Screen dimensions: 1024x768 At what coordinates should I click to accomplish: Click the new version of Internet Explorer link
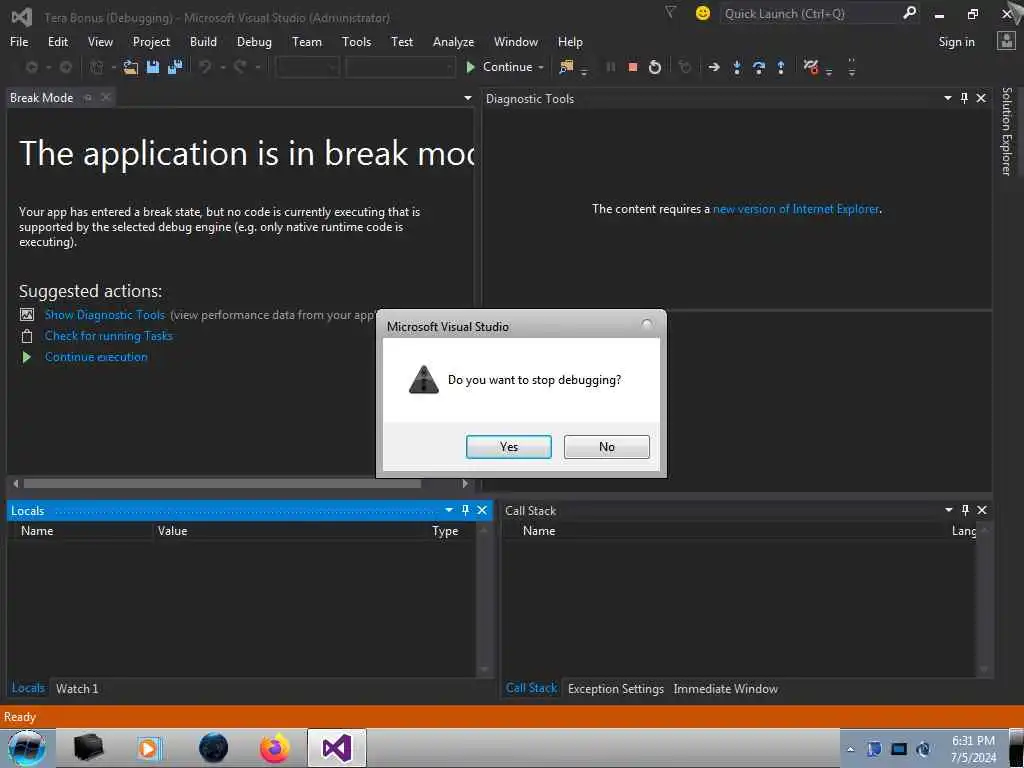pos(796,209)
